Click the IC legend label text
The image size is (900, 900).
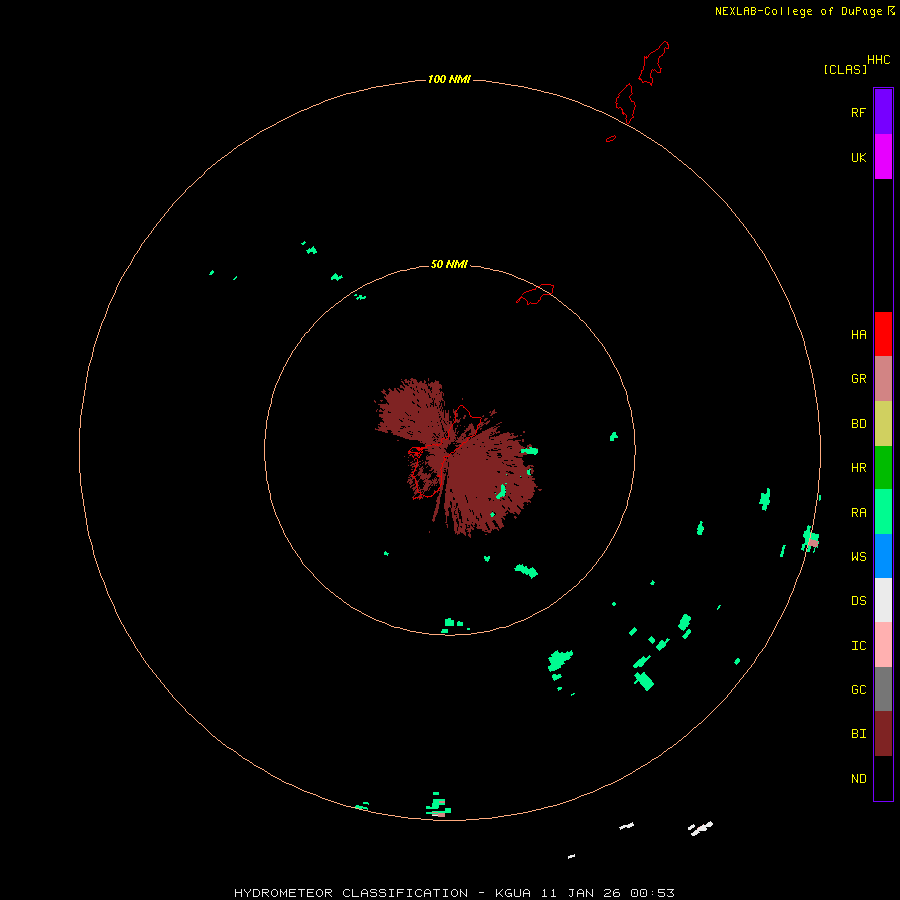coord(858,645)
